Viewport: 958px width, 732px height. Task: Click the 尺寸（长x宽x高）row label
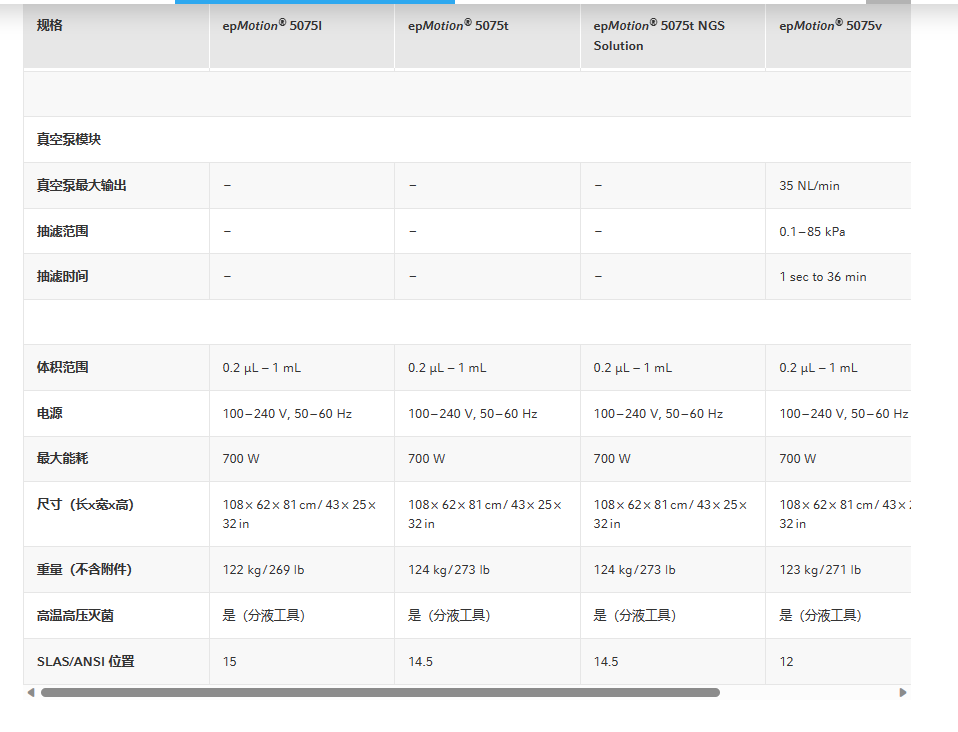click(x=85, y=505)
